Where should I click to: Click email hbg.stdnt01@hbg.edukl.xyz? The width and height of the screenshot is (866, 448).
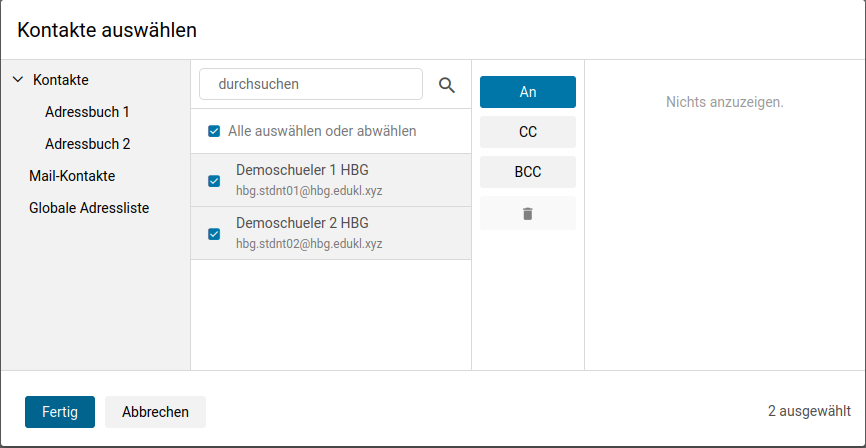click(x=309, y=191)
